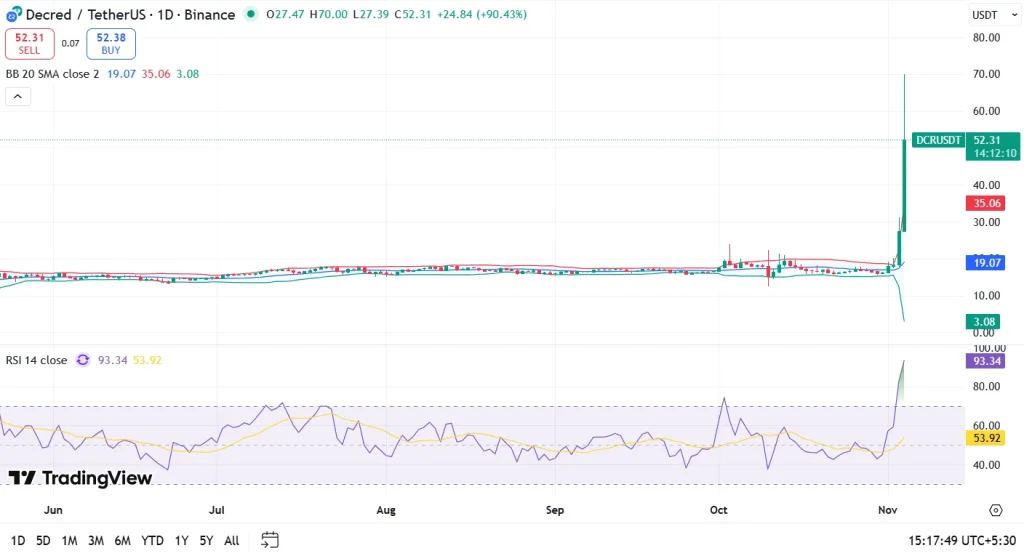Viewport: 1024px width, 556px height.
Task: Select the 5Y time range
Action: coord(206,540)
